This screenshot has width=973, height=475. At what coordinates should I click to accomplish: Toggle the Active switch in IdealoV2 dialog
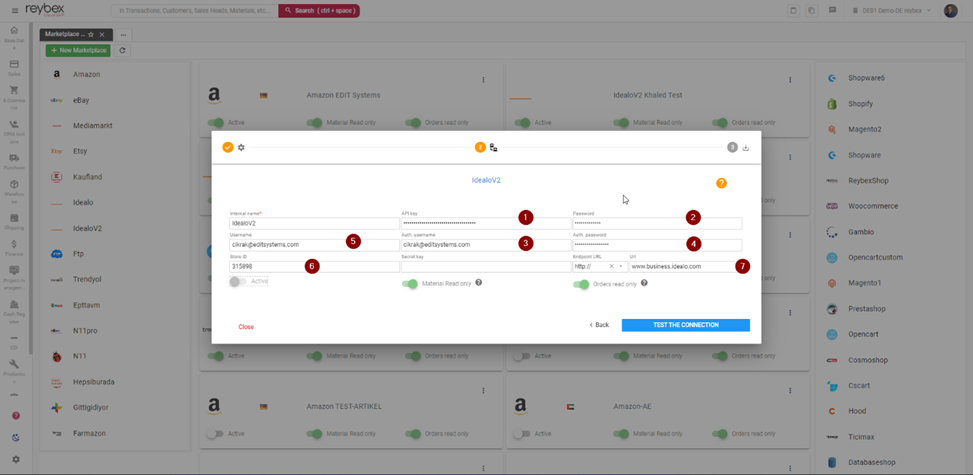[x=238, y=282]
